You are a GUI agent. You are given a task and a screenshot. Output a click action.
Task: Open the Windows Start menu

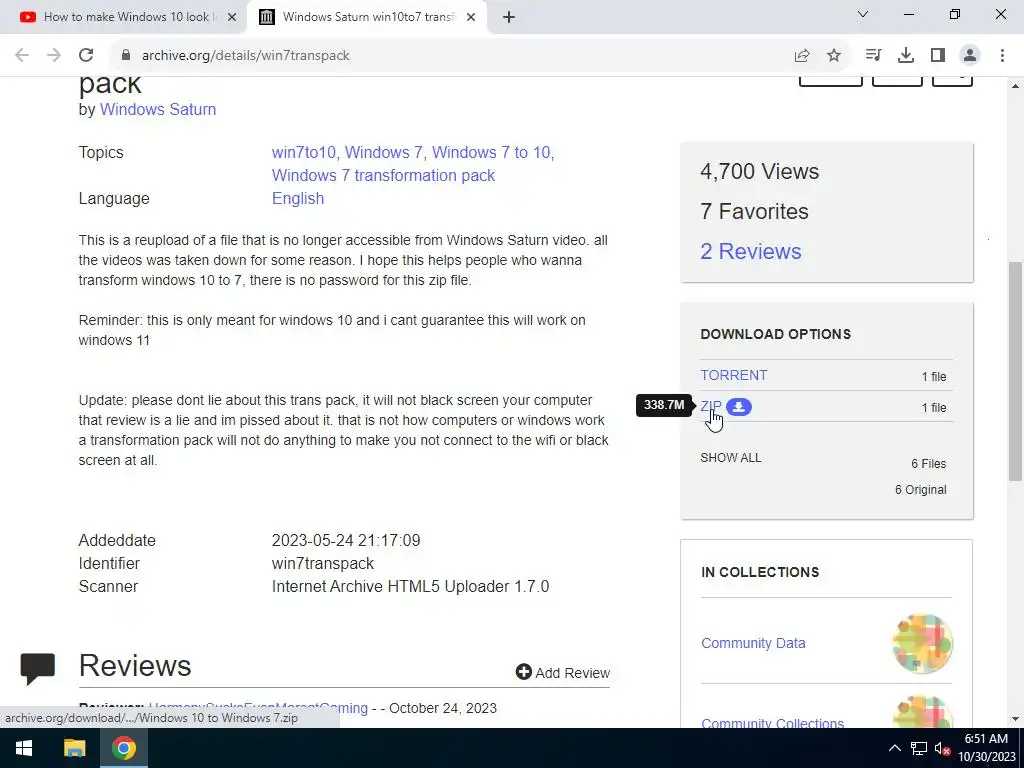pyautogui.click(x=24, y=748)
